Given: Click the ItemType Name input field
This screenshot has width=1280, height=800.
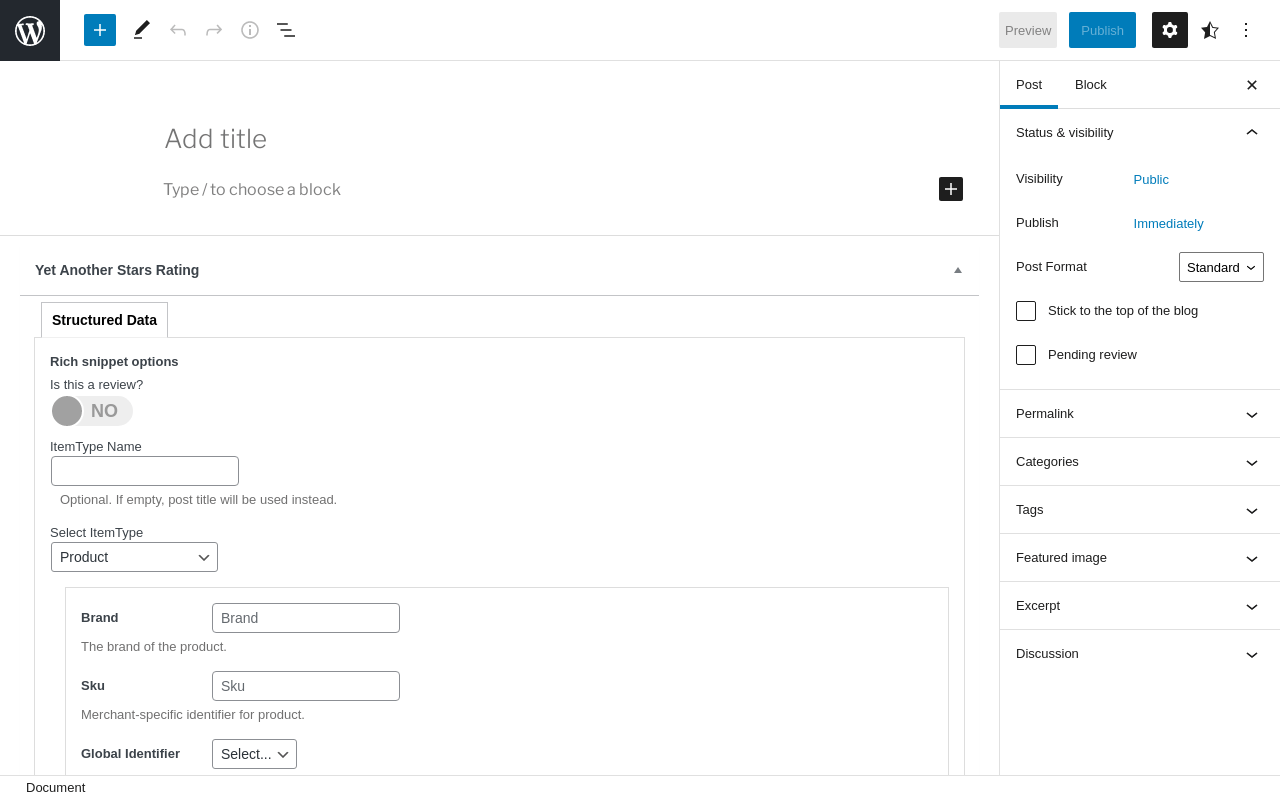Looking at the screenshot, I should pos(145,471).
